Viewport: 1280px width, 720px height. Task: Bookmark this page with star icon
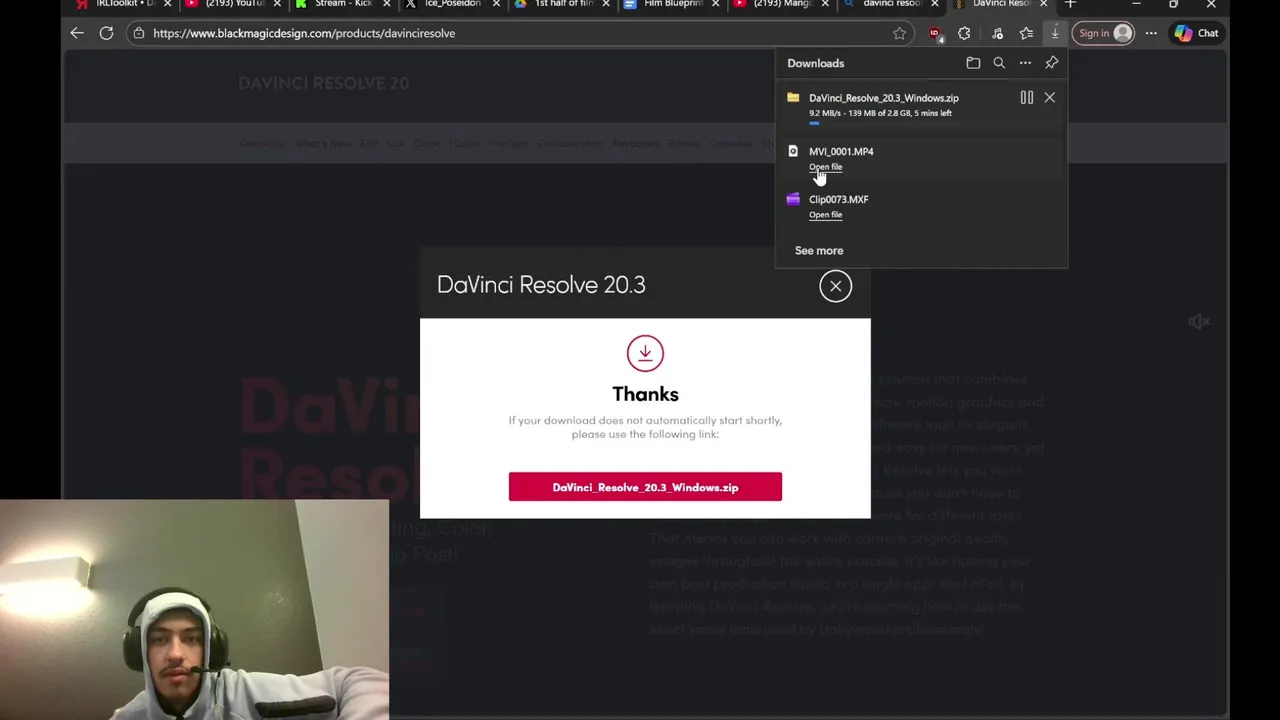coord(899,33)
